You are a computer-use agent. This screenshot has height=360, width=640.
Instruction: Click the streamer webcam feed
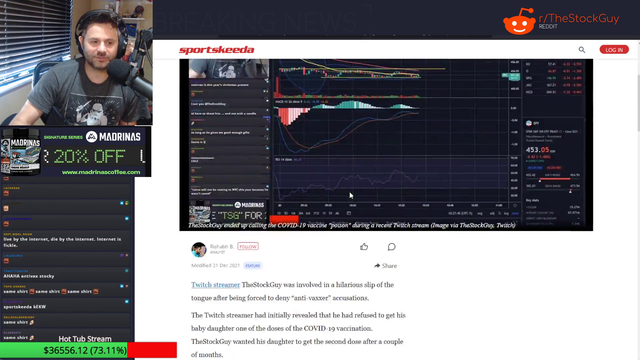[76, 62]
